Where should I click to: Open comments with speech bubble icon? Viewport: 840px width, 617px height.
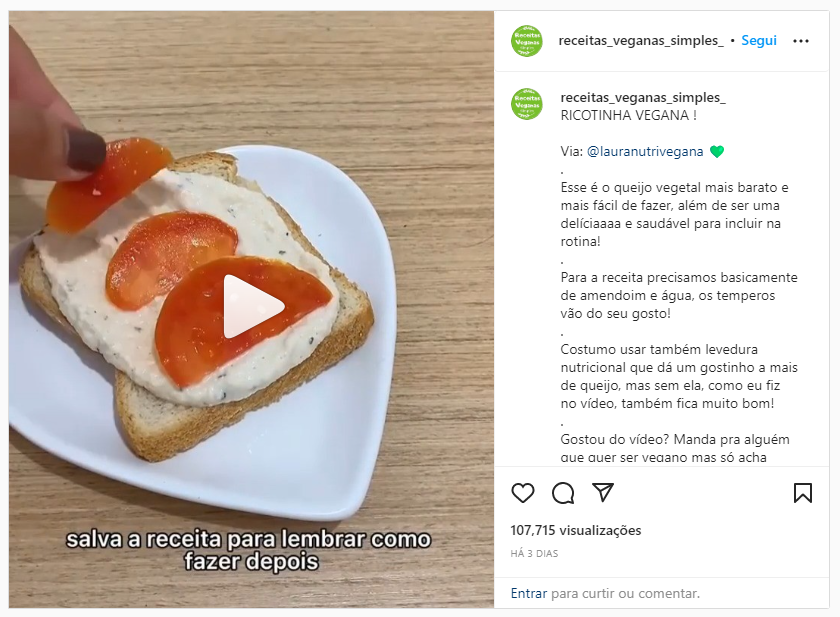click(563, 493)
